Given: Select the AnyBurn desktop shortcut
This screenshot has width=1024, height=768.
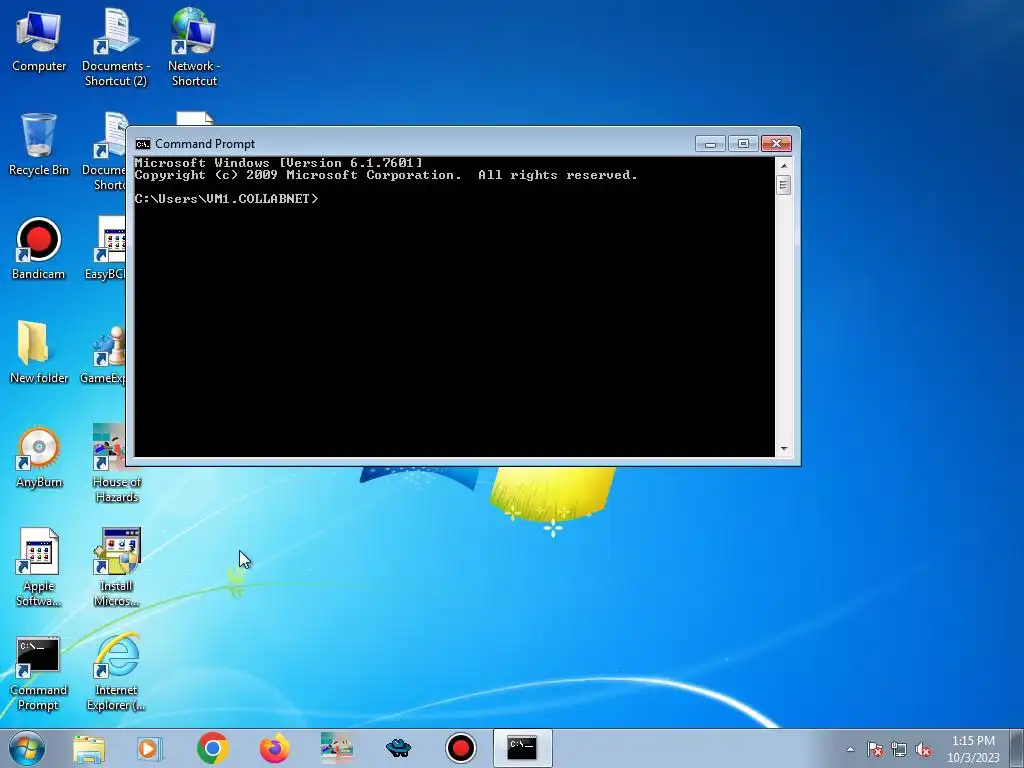Looking at the screenshot, I should coord(39,457).
